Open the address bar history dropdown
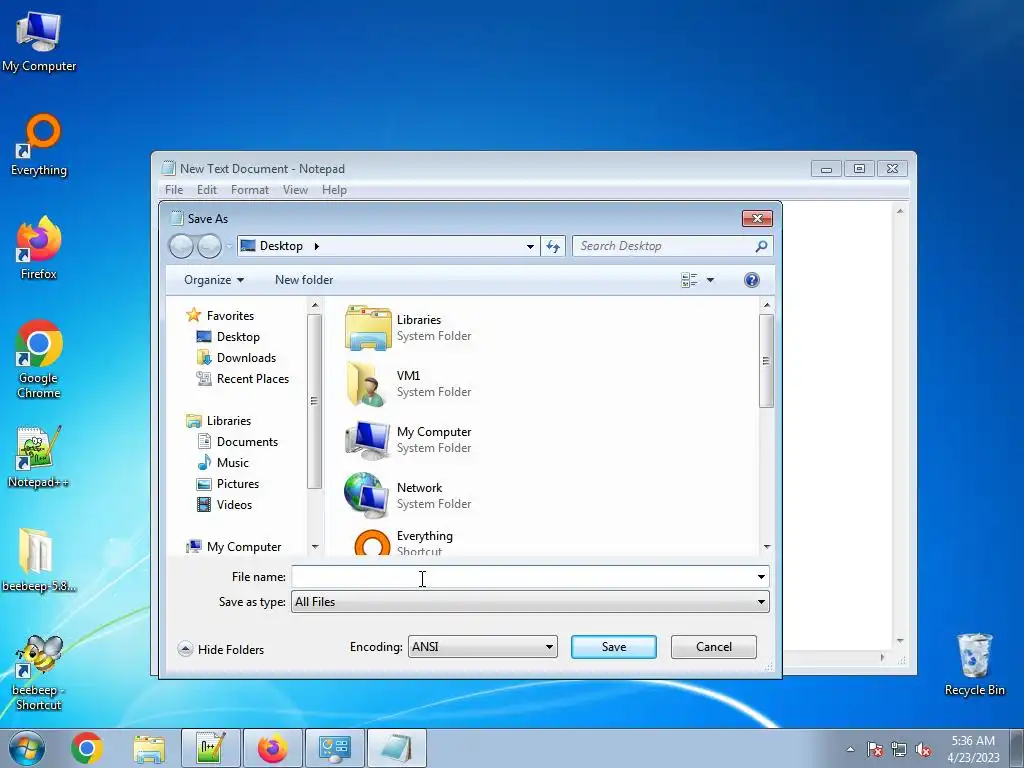Screen dimensions: 1024x768 tap(530, 246)
